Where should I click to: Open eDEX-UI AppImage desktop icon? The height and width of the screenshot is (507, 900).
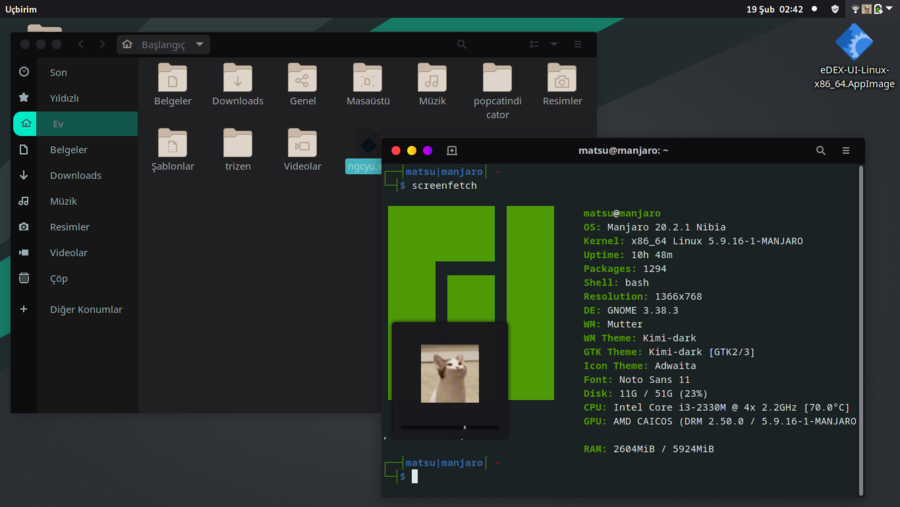pyautogui.click(x=854, y=42)
